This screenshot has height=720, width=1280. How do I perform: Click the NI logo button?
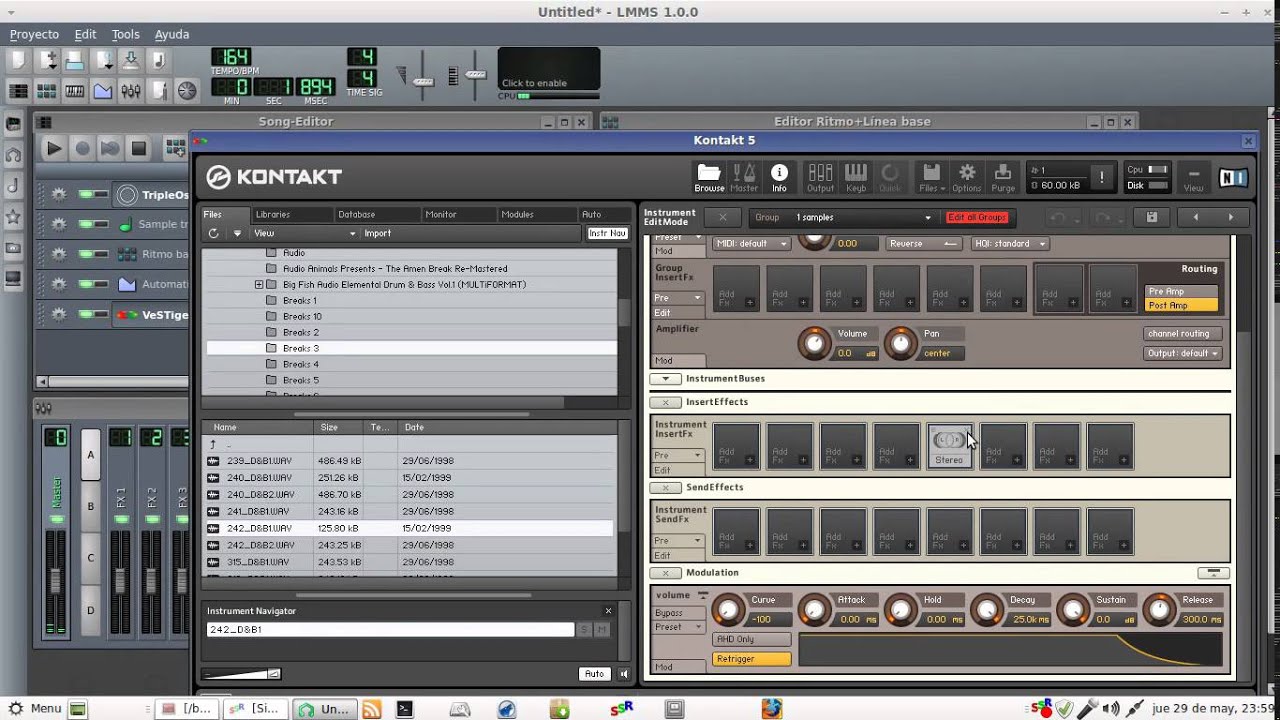pyautogui.click(x=1233, y=178)
